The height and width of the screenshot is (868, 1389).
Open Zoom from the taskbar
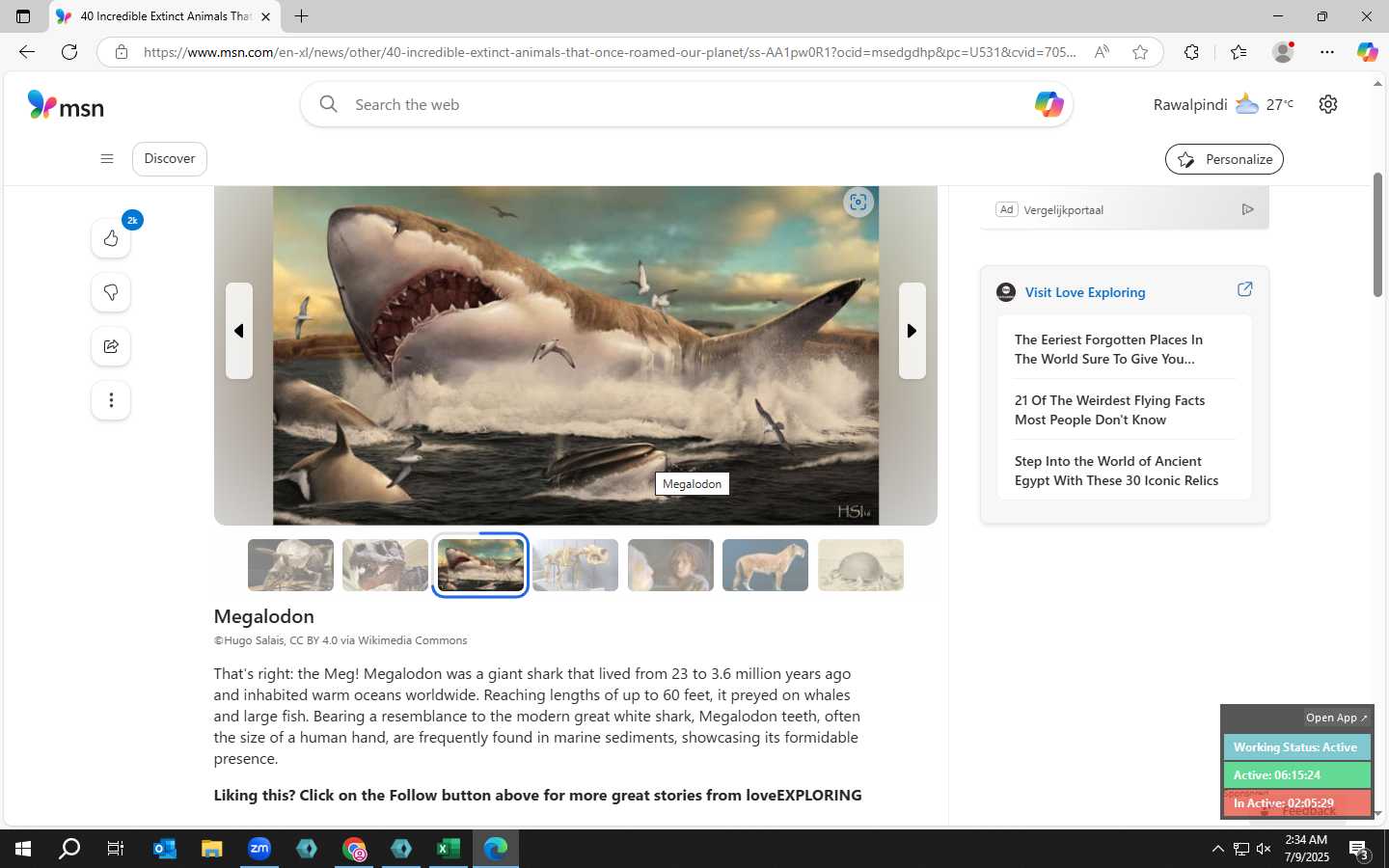[x=259, y=849]
